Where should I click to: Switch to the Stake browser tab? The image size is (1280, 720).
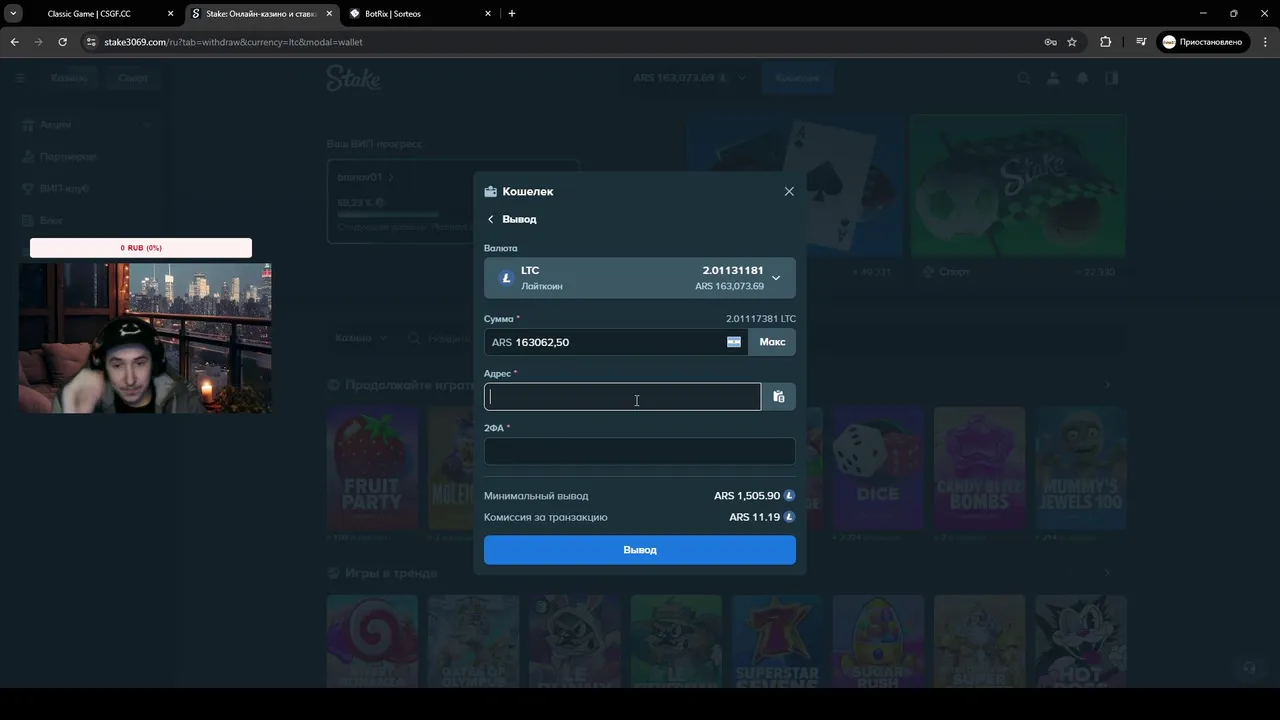[x=262, y=14]
